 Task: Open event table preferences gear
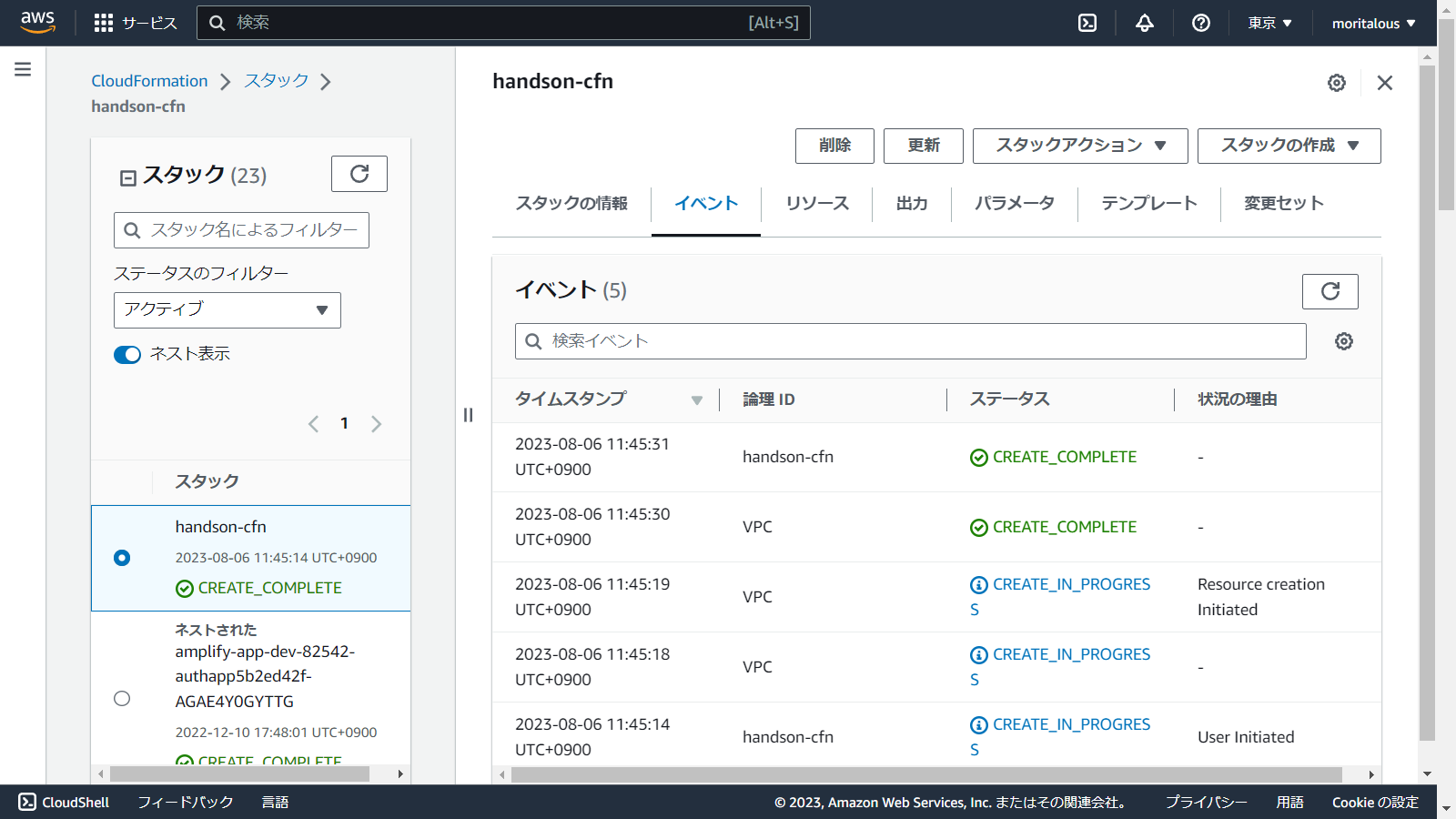click(1343, 341)
